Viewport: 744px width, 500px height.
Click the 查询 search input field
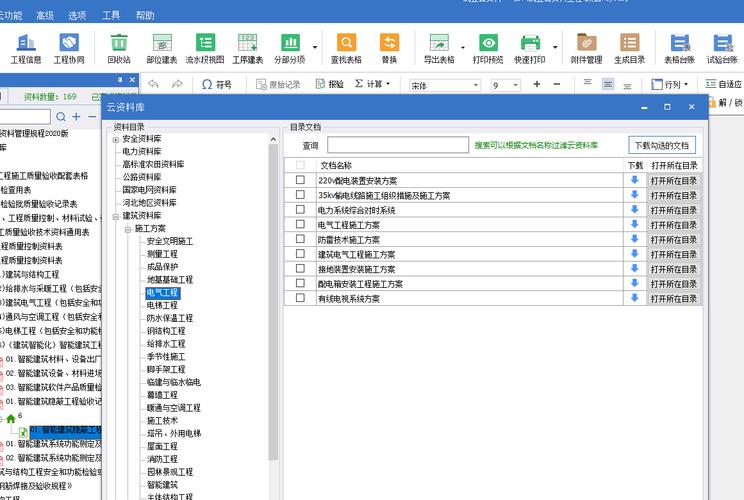[x=398, y=145]
